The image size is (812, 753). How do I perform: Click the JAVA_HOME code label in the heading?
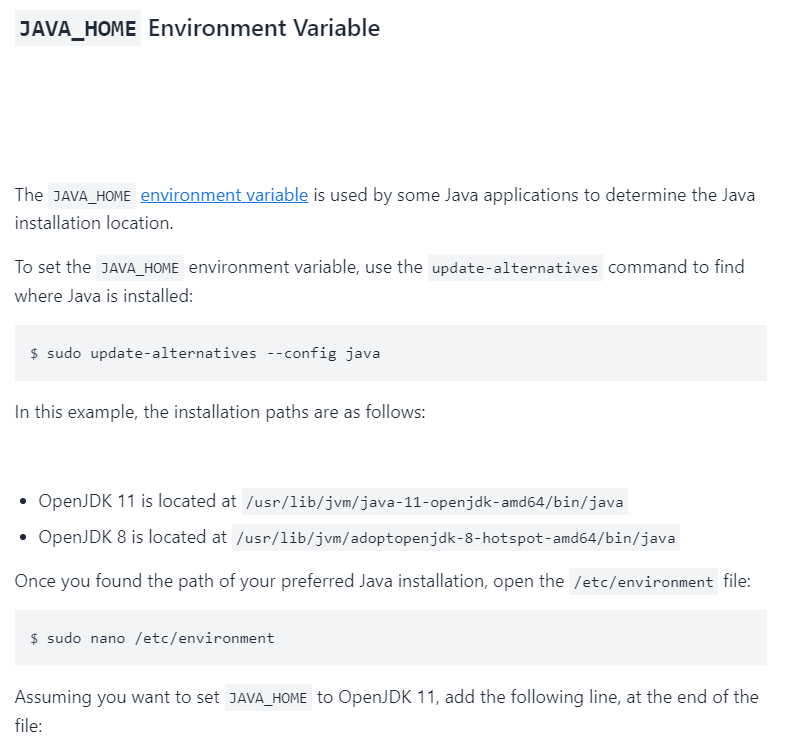click(78, 28)
